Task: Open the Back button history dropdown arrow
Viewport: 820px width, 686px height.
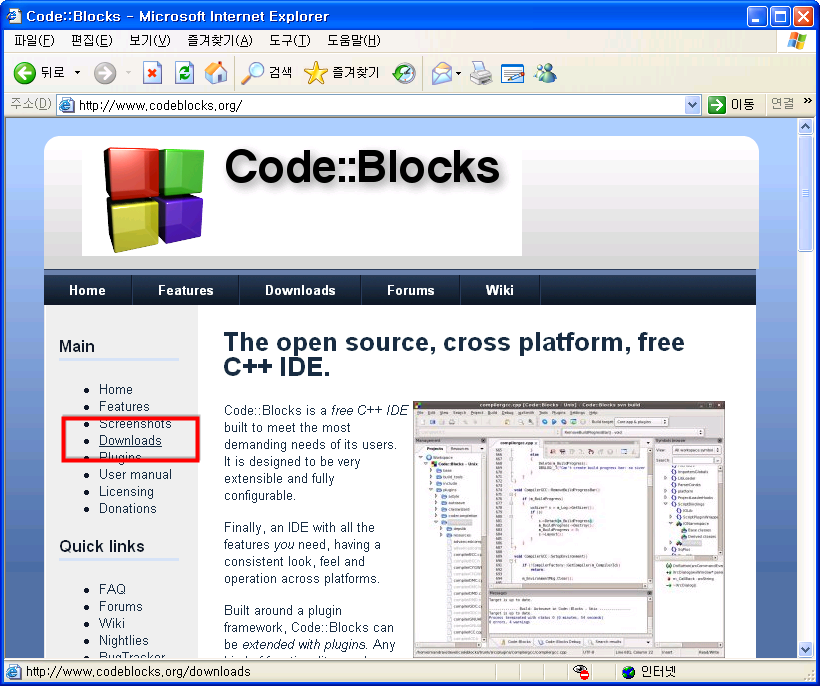Action: [x=77, y=73]
